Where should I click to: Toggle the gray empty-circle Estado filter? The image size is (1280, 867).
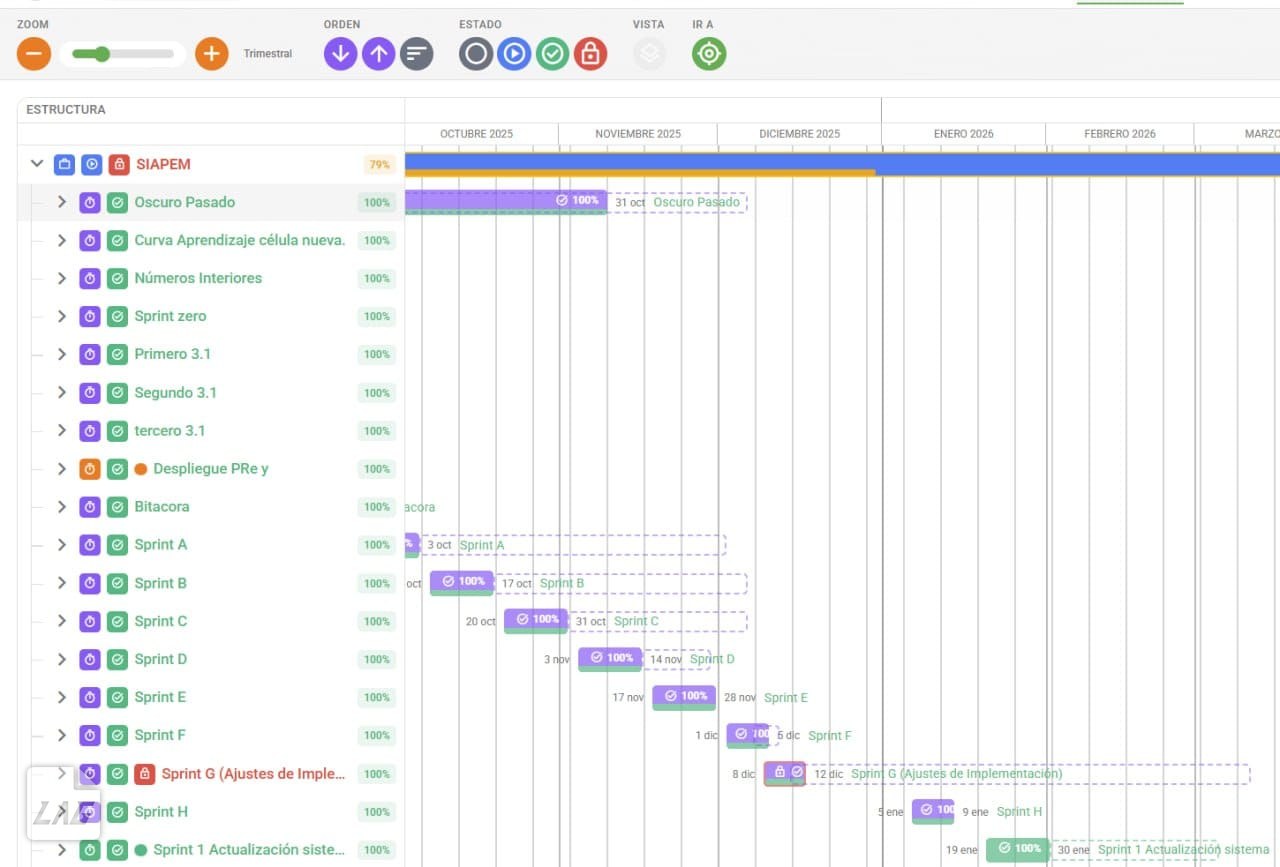point(476,53)
